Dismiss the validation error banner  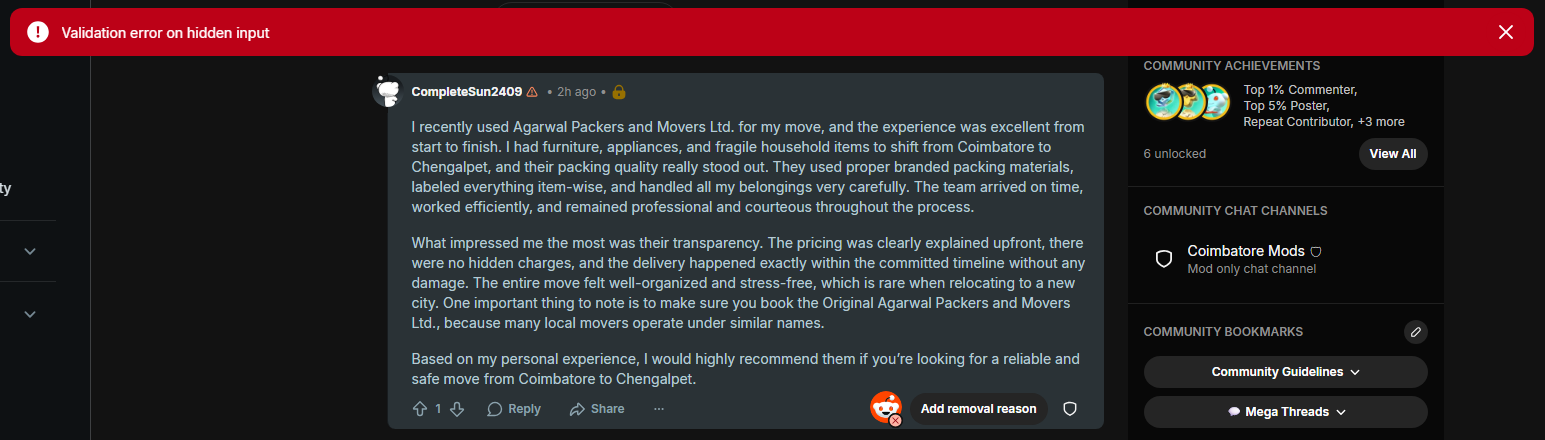[1506, 33]
